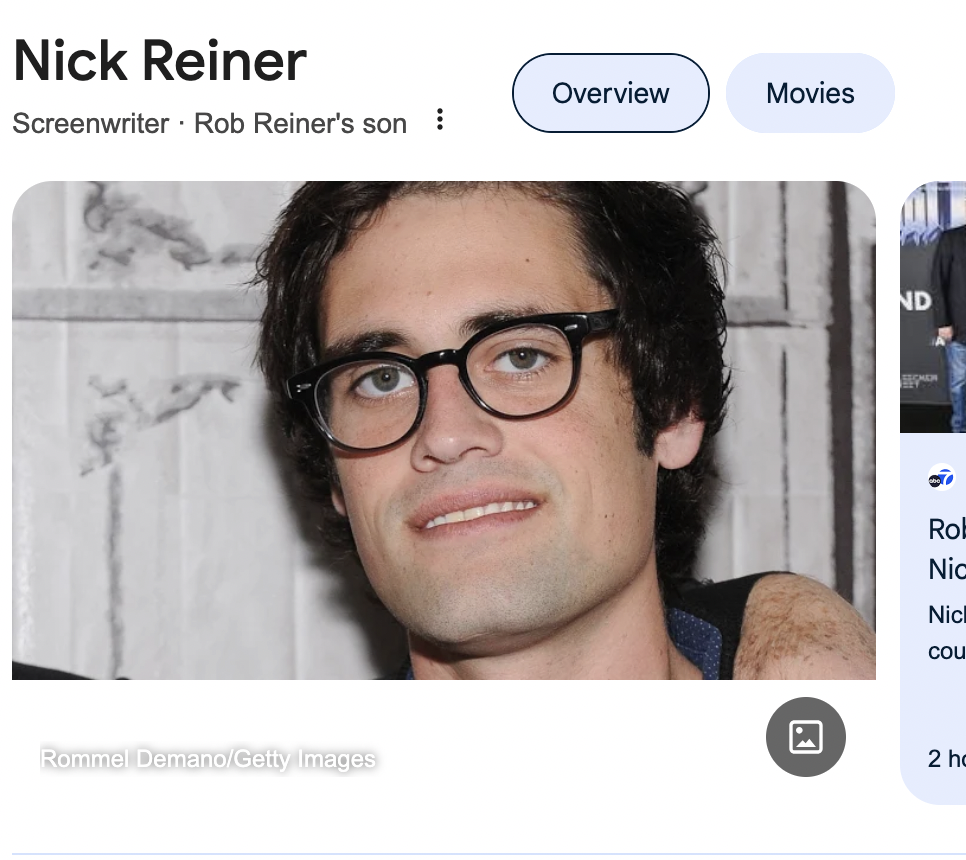Open the large Nick Reiner photo
The image size is (966, 860).
coord(444,430)
